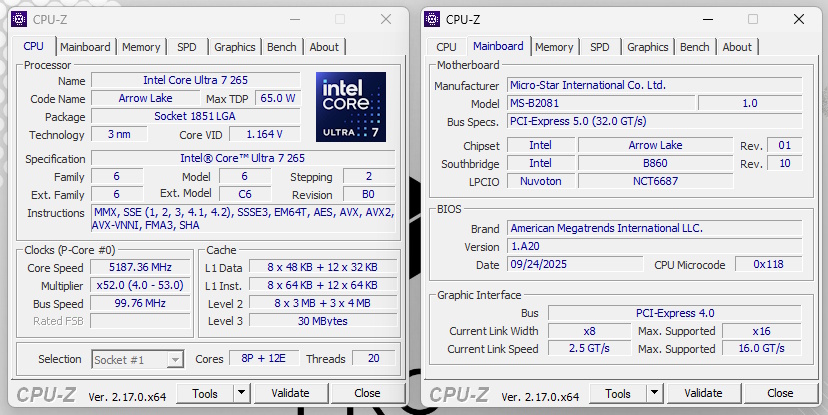Image resolution: width=828 pixels, height=415 pixels.
Task: Click Validate button in left window
Action: point(290,393)
